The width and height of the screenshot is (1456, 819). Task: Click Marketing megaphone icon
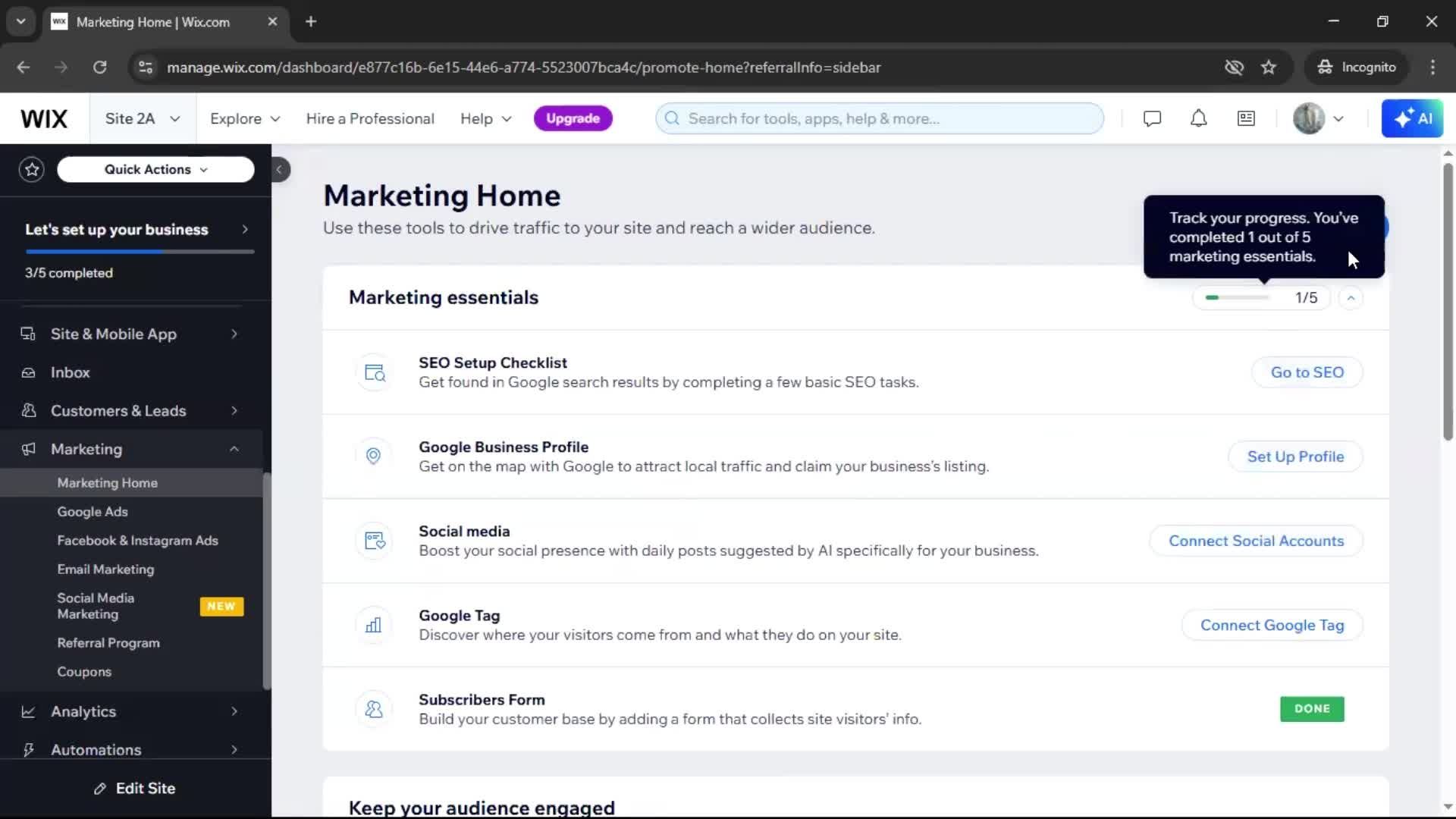[x=28, y=449]
